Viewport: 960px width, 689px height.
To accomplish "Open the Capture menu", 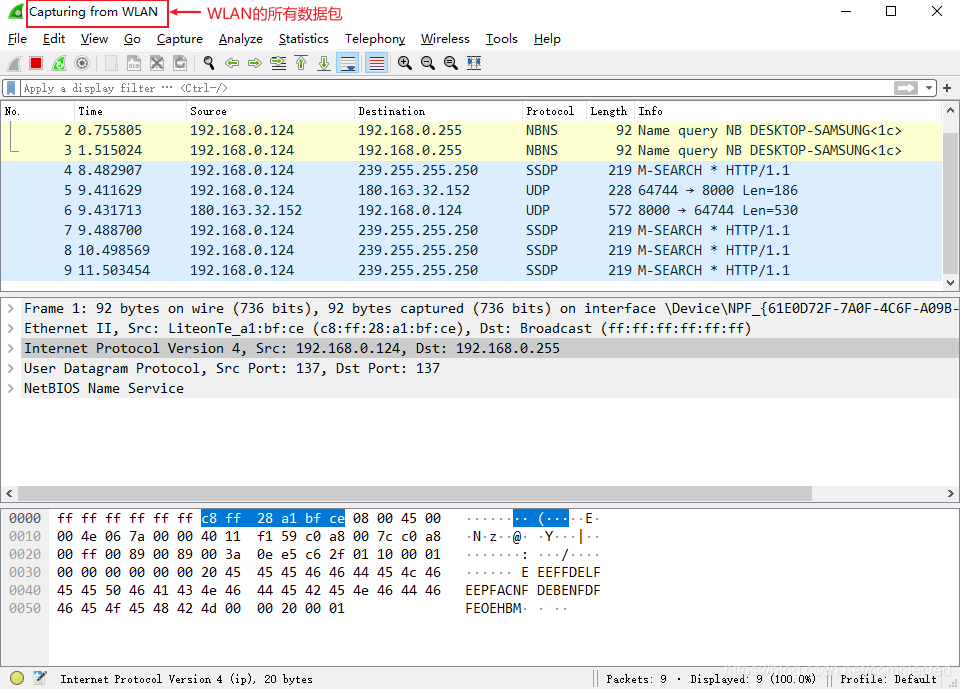I will coord(179,39).
